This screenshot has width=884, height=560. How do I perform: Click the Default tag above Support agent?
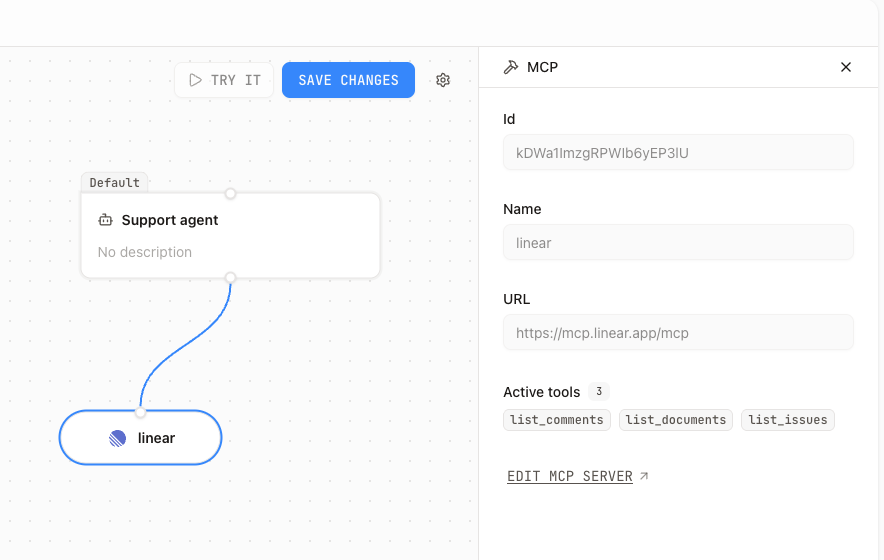(114, 183)
